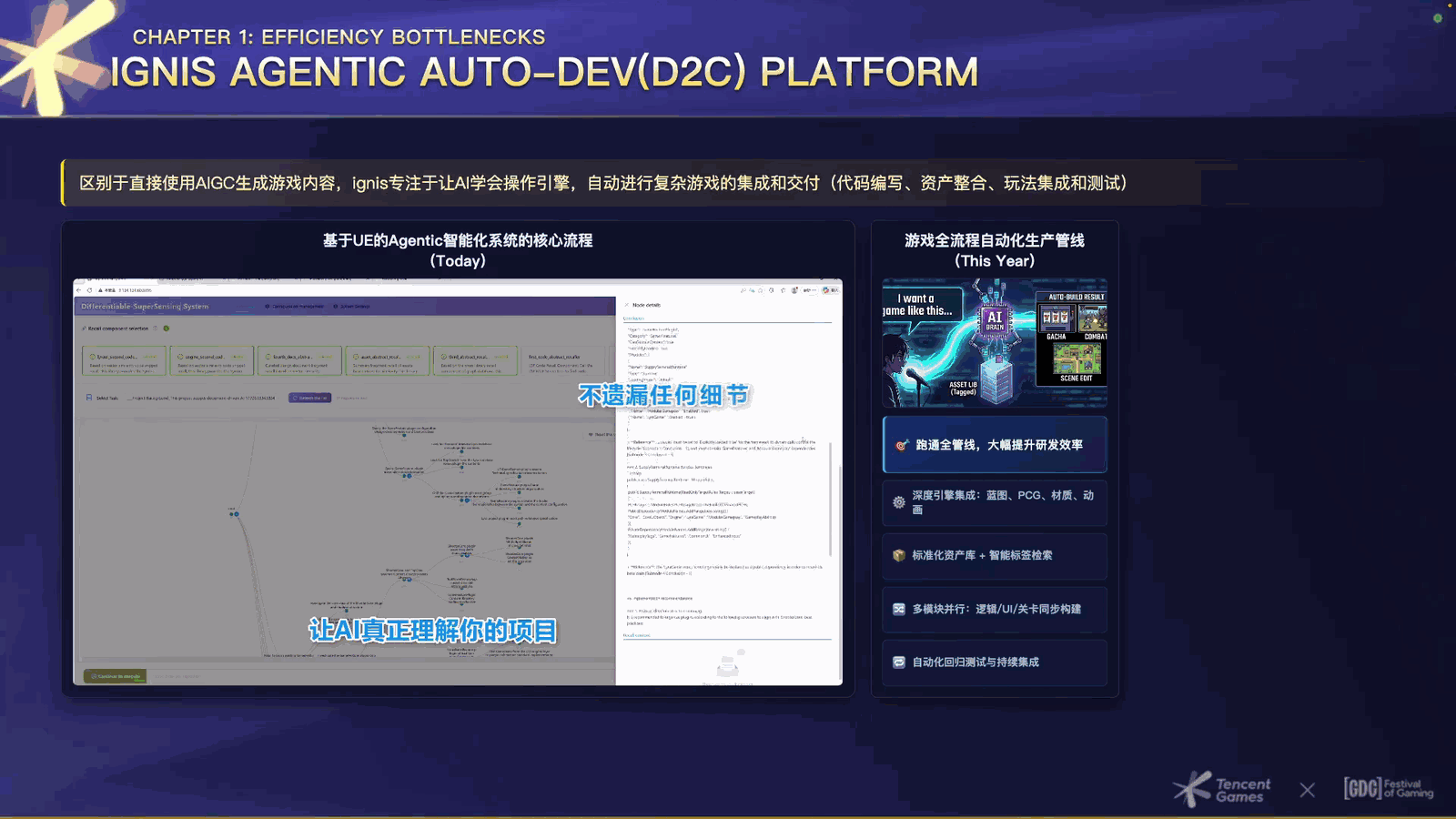Toggle the first_second_code recall component card
Screen dimensions: 1456x819
pyautogui.click(x=125, y=360)
